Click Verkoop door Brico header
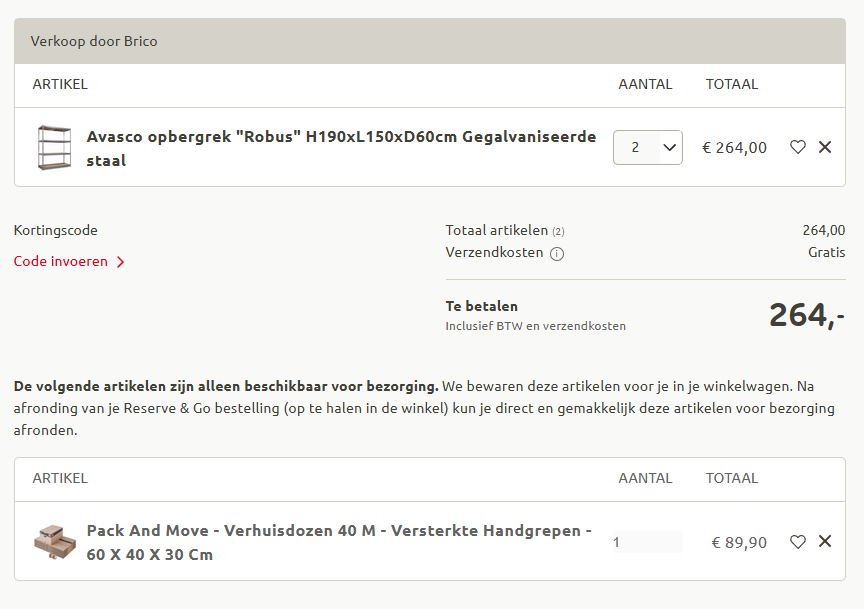This screenshot has width=864, height=609. [94, 41]
